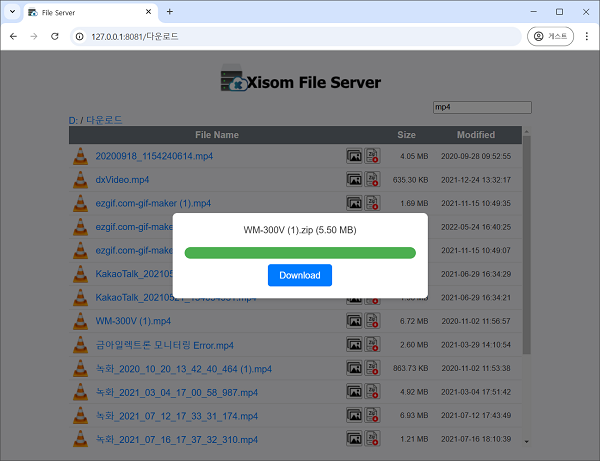Click preview image icon for dxVideo.mp4
The height and width of the screenshot is (461, 600).
[x=354, y=179]
